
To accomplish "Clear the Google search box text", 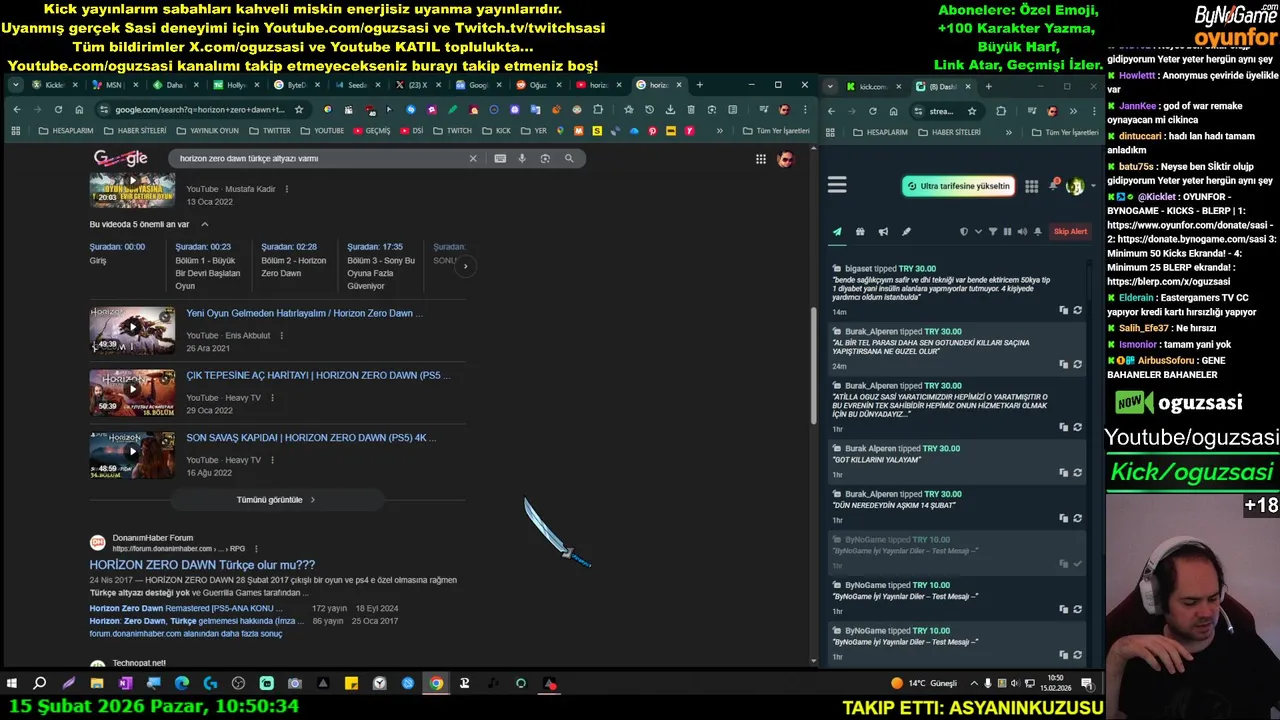I will 473,158.
